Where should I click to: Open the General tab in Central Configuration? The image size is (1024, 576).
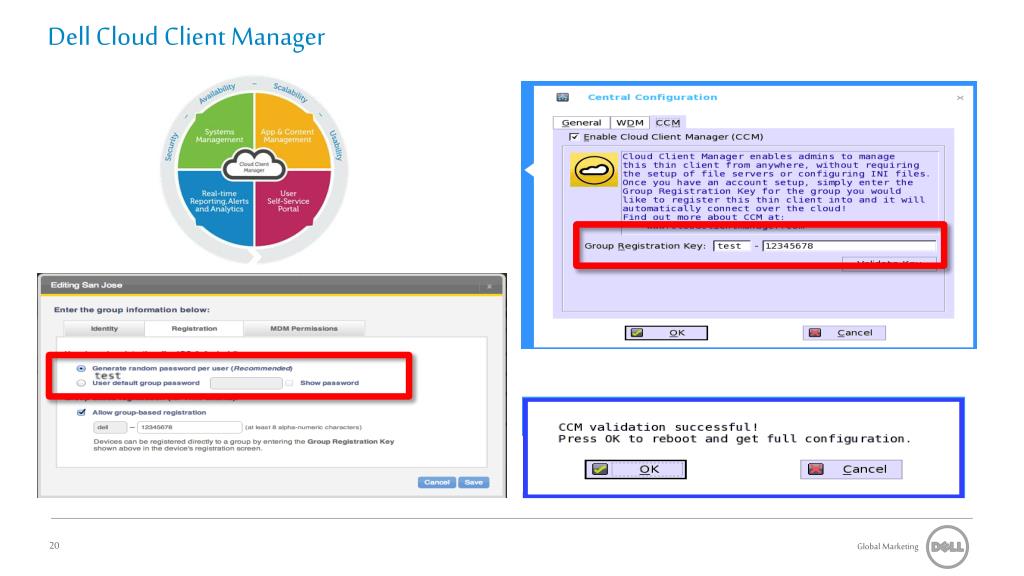coord(581,123)
